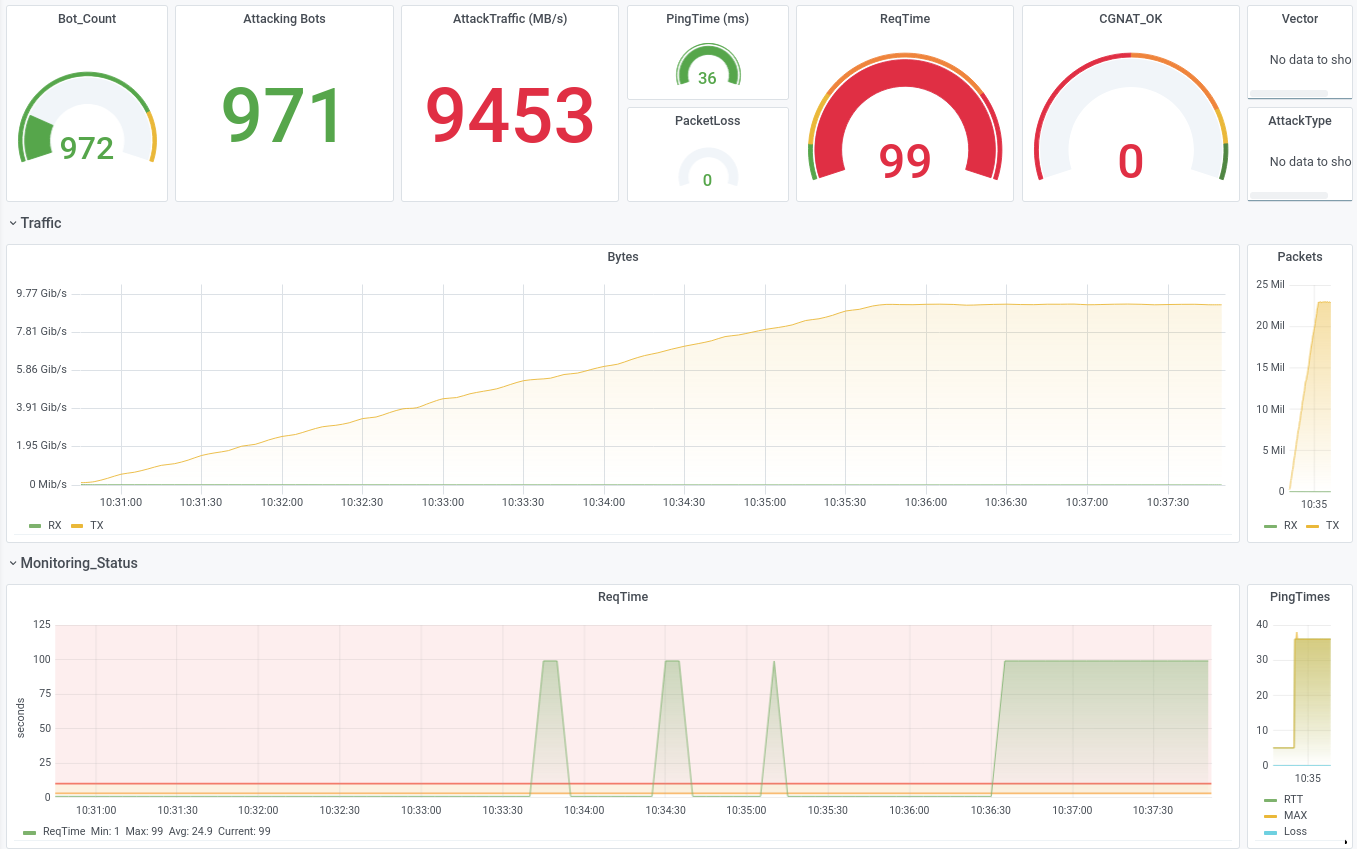Click the Vector panel horizontal scrollbar
This screenshot has width=1357, height=849.
point(1289,93)
